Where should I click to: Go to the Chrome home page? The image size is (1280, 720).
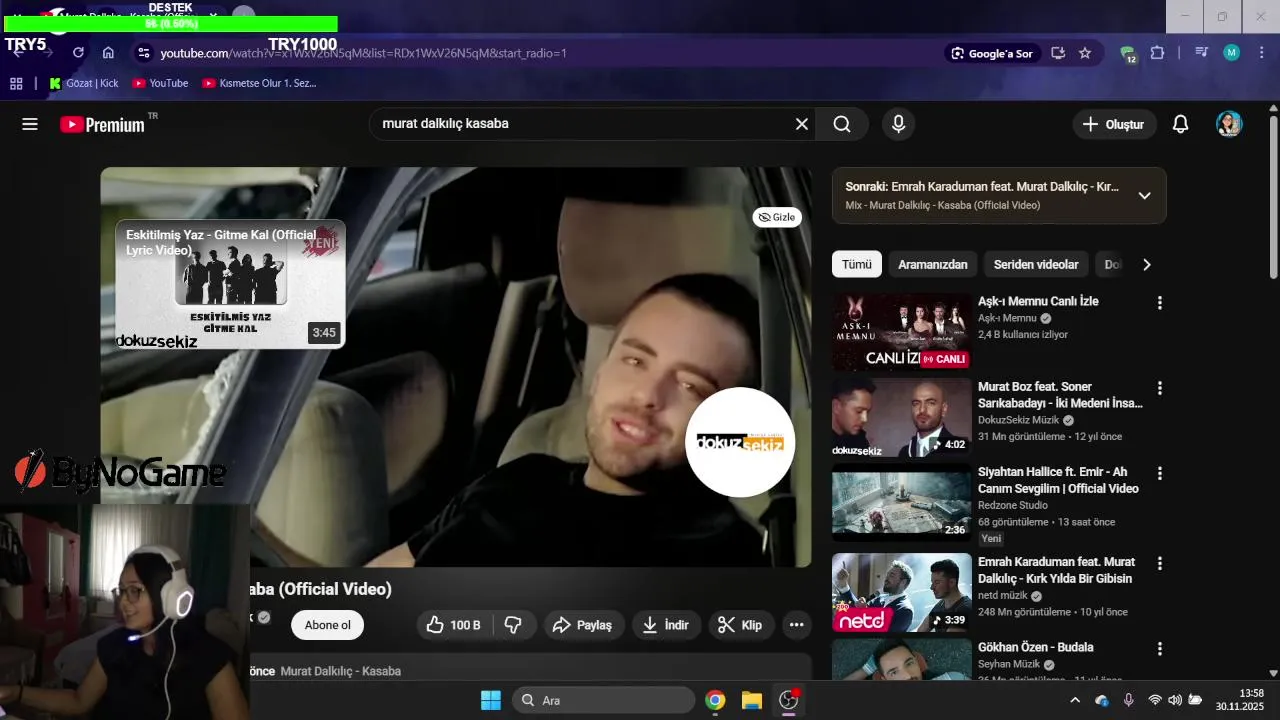(x=108, y=53)
